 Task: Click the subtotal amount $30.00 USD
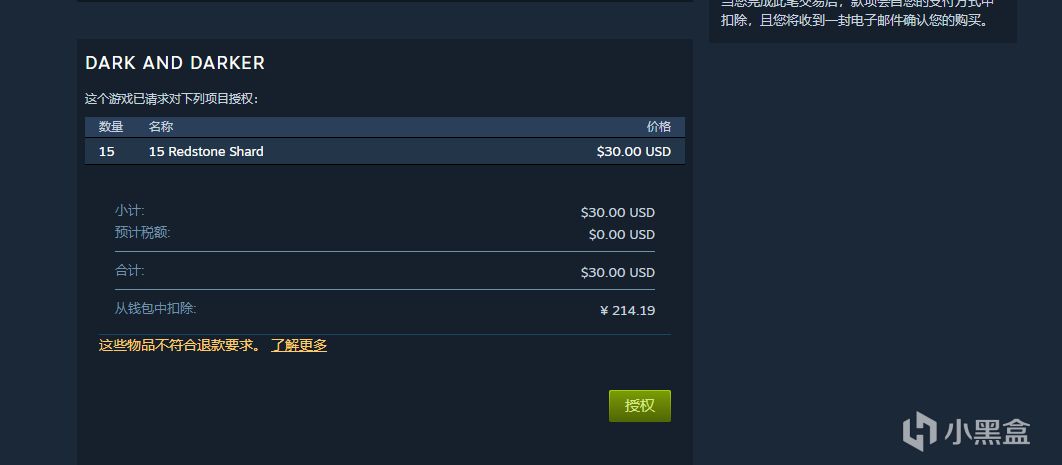(x=617, y=212)
